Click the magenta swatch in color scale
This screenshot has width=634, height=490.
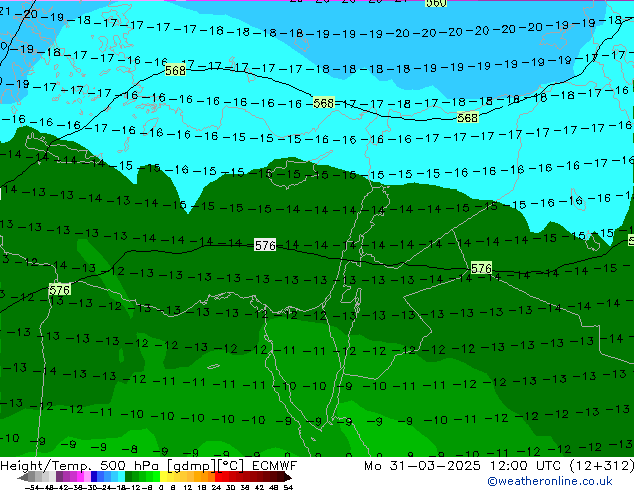pyautogui.click(x=80, y=477)
